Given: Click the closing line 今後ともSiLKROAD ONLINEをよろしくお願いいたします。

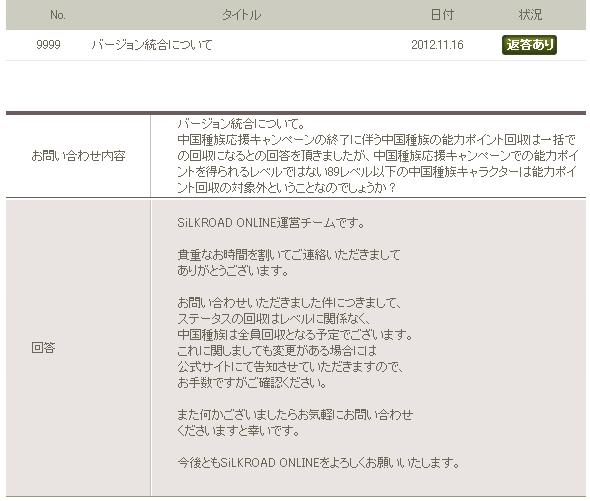Looking at the screenshot, I should (319, 462).
